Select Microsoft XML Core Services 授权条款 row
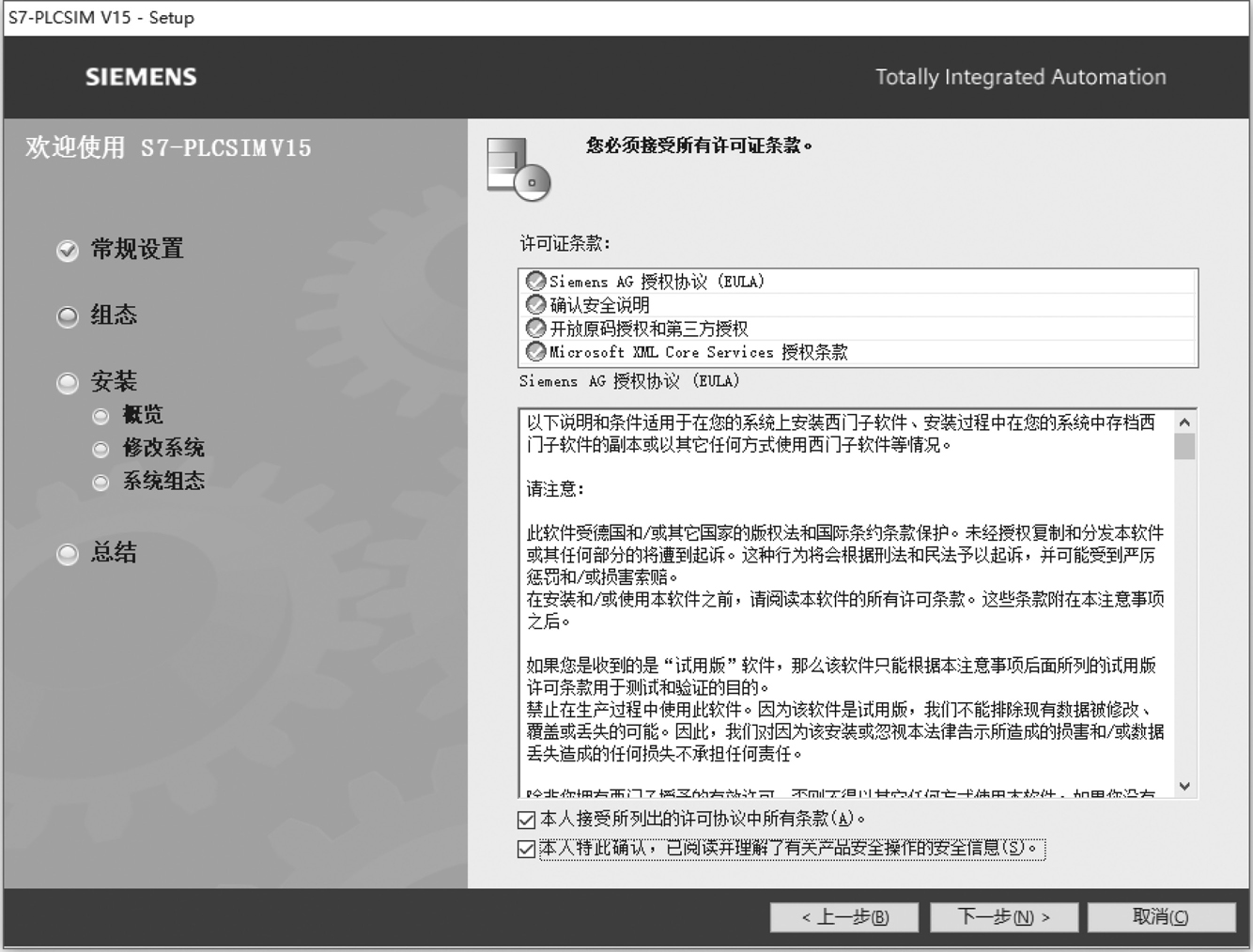The width and height of the screenshot is (1253, 952). [x=858, y=352]
